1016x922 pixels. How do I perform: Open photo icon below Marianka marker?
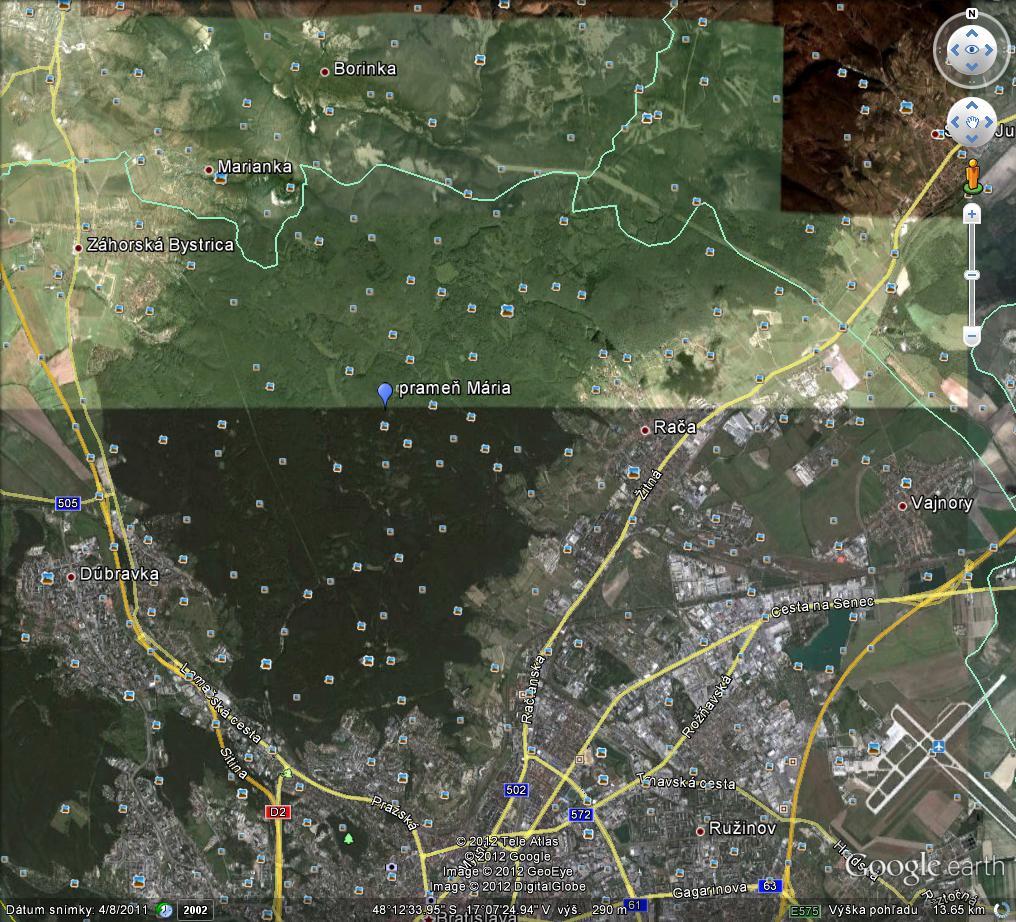pos(220,179)
